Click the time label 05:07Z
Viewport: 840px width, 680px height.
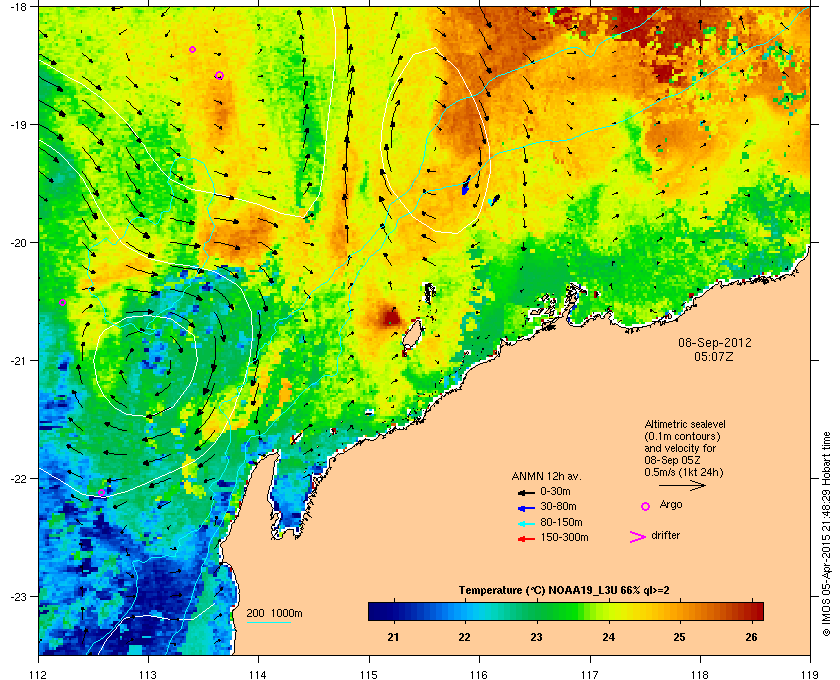pos(714,356)
